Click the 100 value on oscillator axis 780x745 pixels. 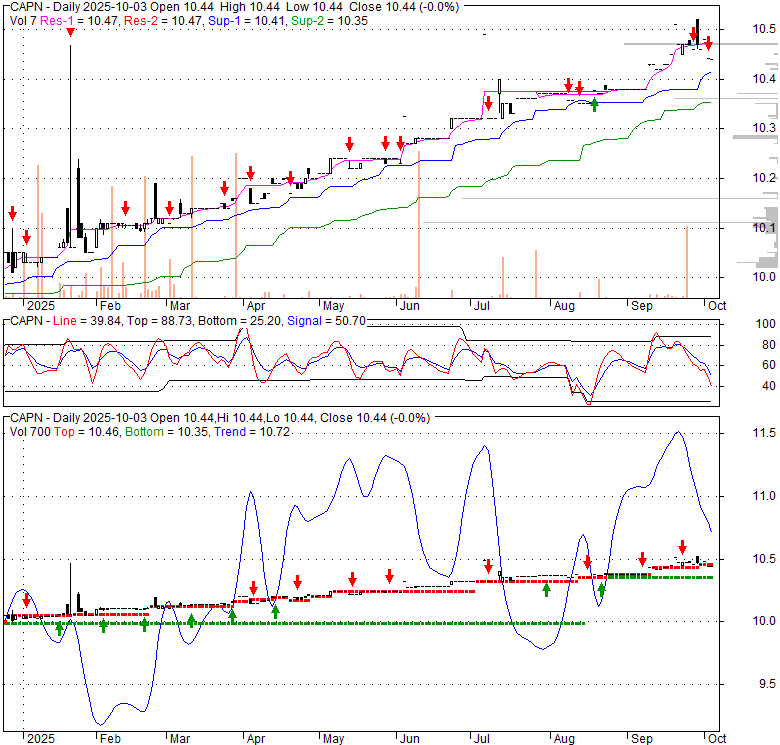pos(764,325)
